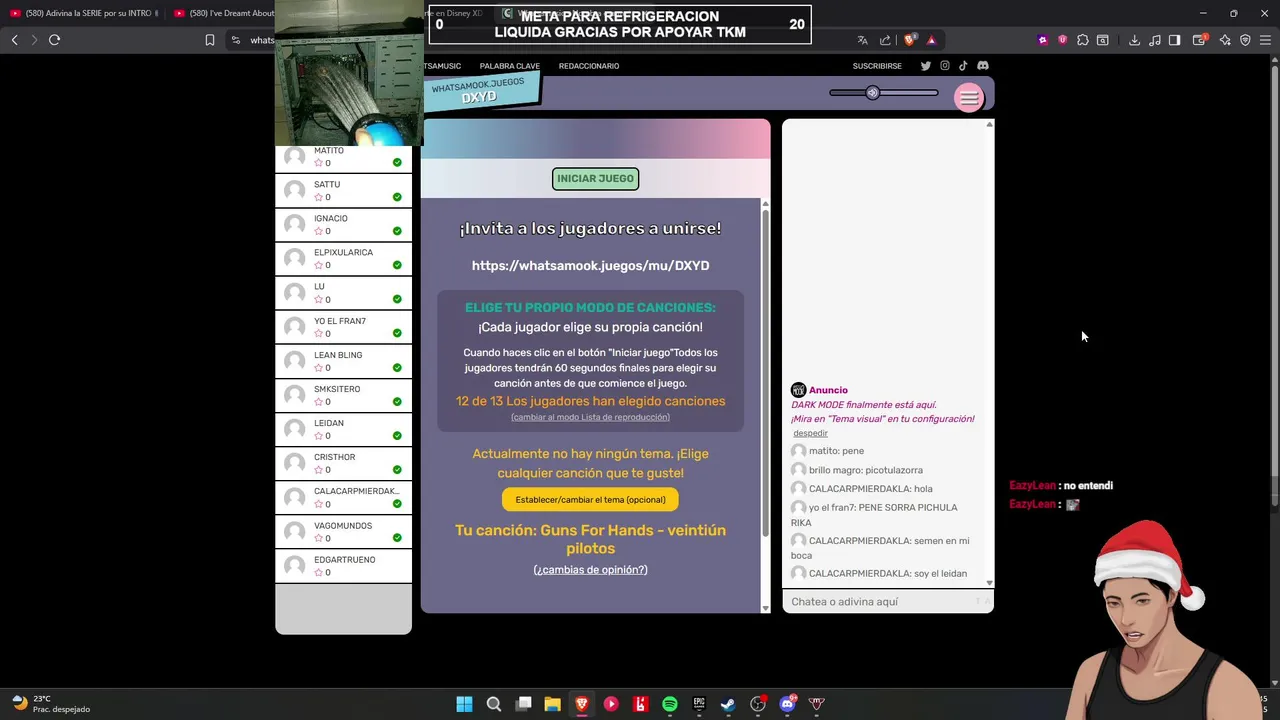The image size is (1280, 720).
Task: Select player CRISTHOR in the list
Action: 343,463
